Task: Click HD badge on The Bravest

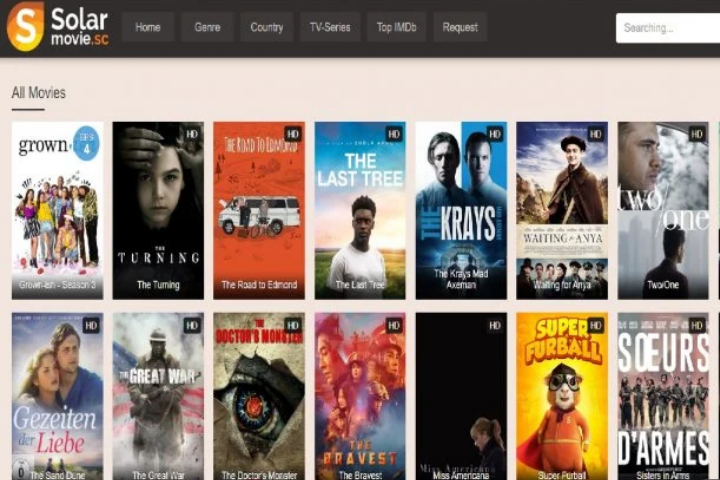Action: pyautogui.click(x=394, y=326)
